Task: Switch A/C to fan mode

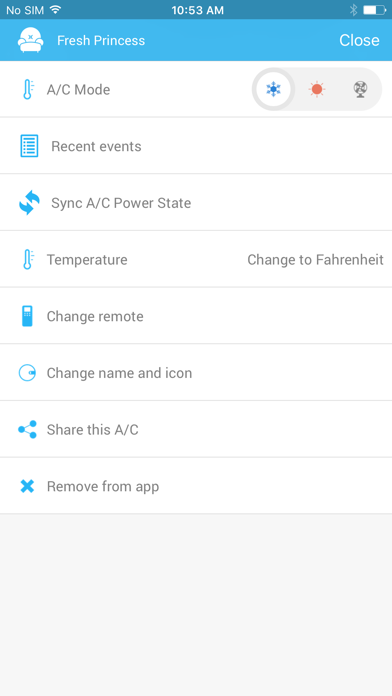Action: pyautogui.click(x=360, y=89)
